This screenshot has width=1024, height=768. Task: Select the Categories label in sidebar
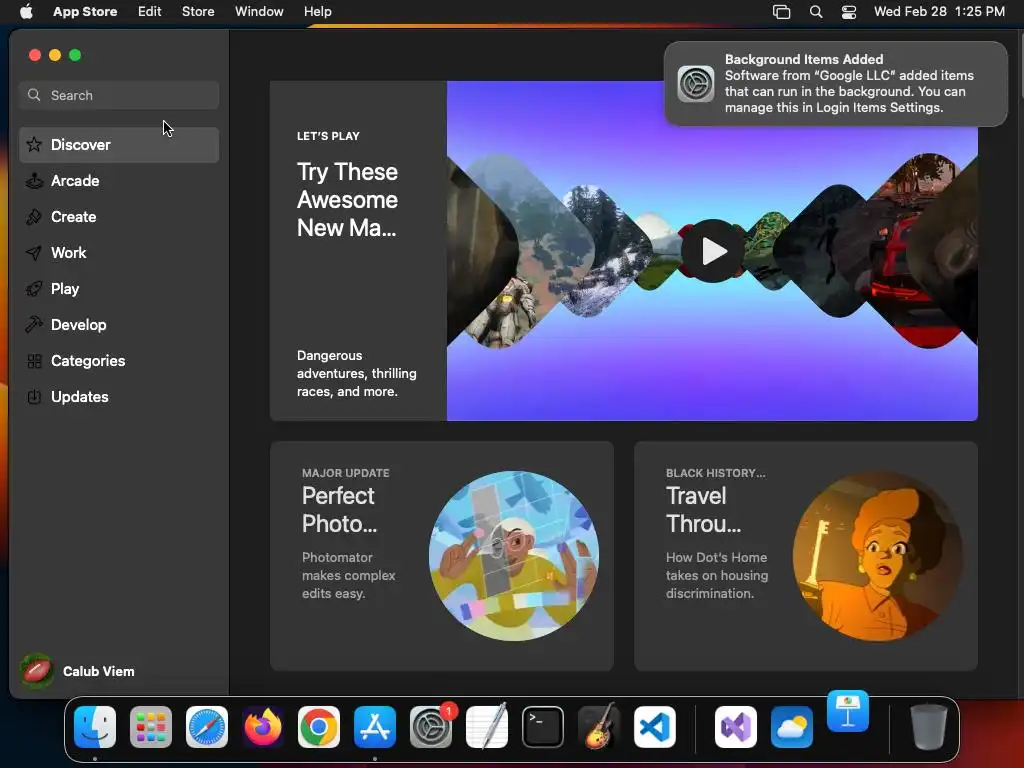pos(88,361)
